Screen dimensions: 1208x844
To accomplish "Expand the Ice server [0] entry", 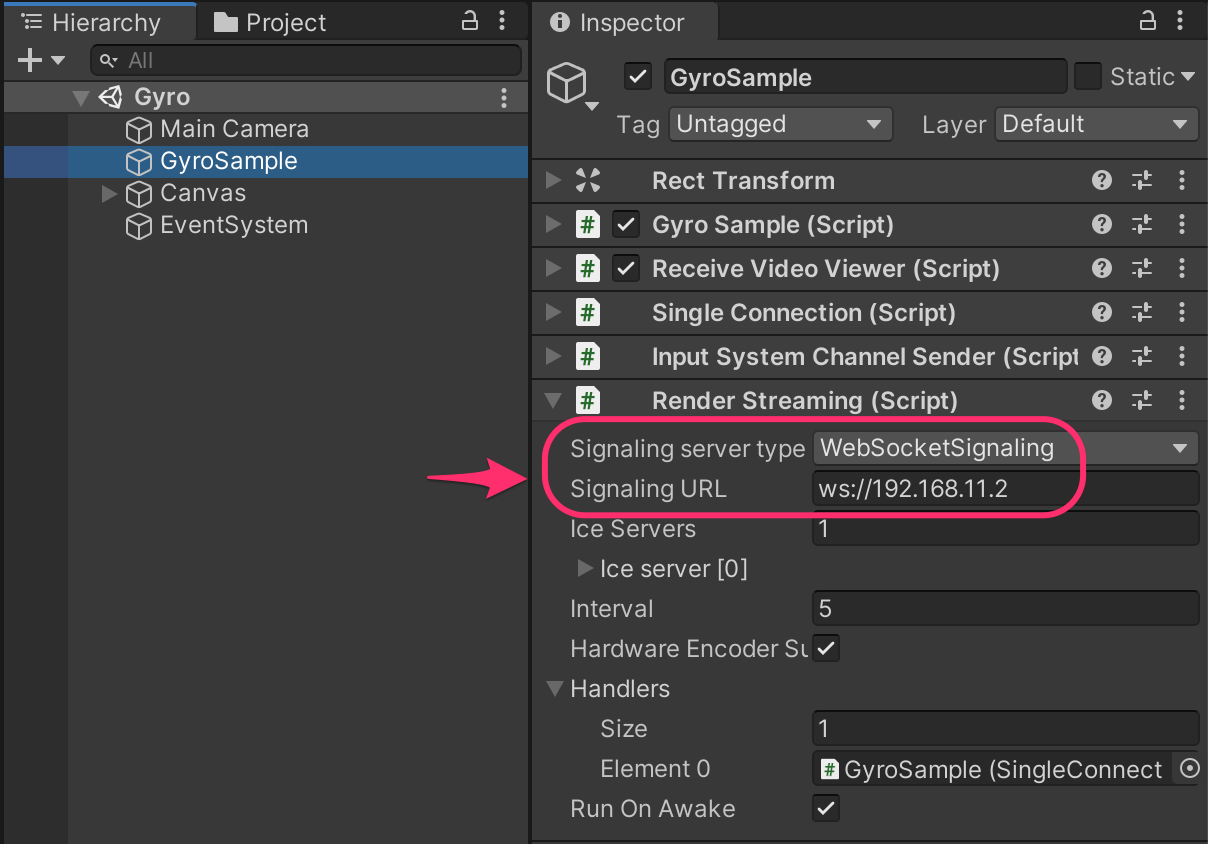I will click(x=585, y=568).
